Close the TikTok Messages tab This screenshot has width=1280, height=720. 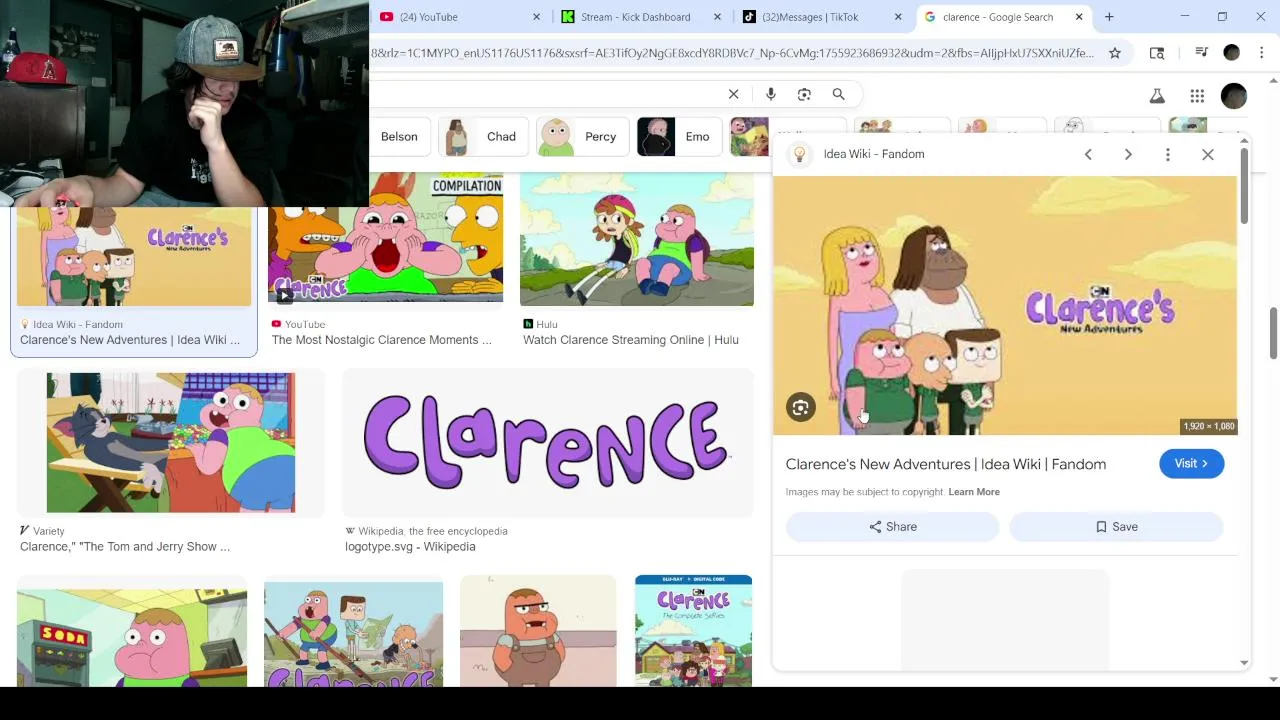pos(898,17)
